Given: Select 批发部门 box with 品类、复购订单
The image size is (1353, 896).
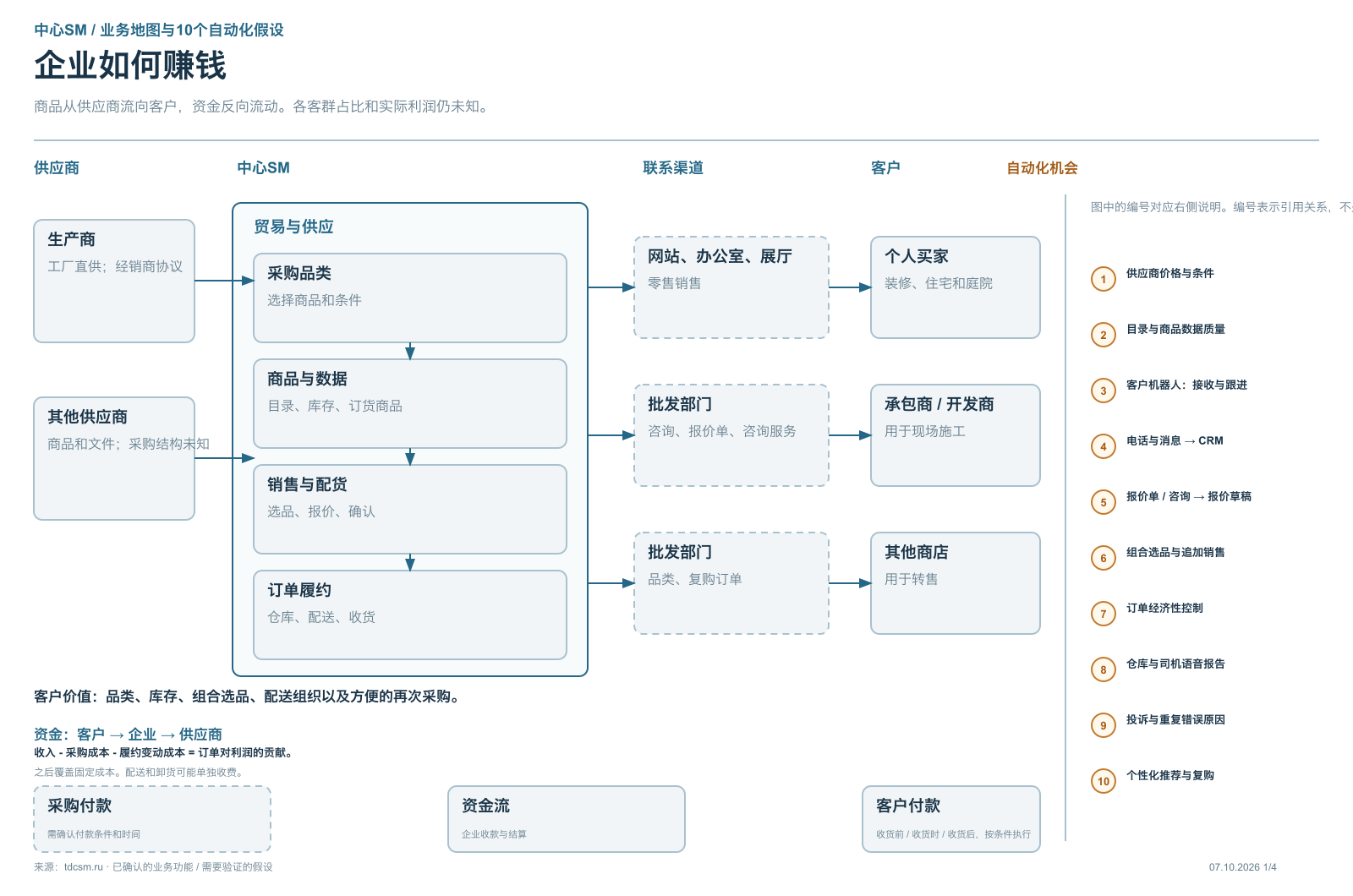Looking at the screenshot, I should click(x=731, y=583).
